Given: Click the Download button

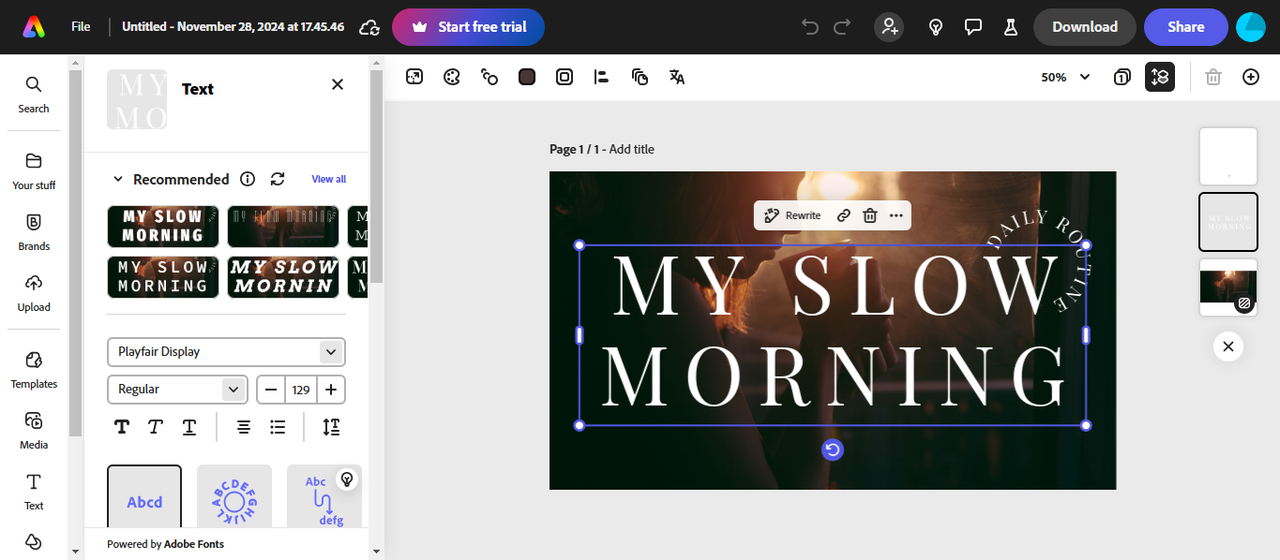Looking at the screenshot, I should click(1085, 27).
